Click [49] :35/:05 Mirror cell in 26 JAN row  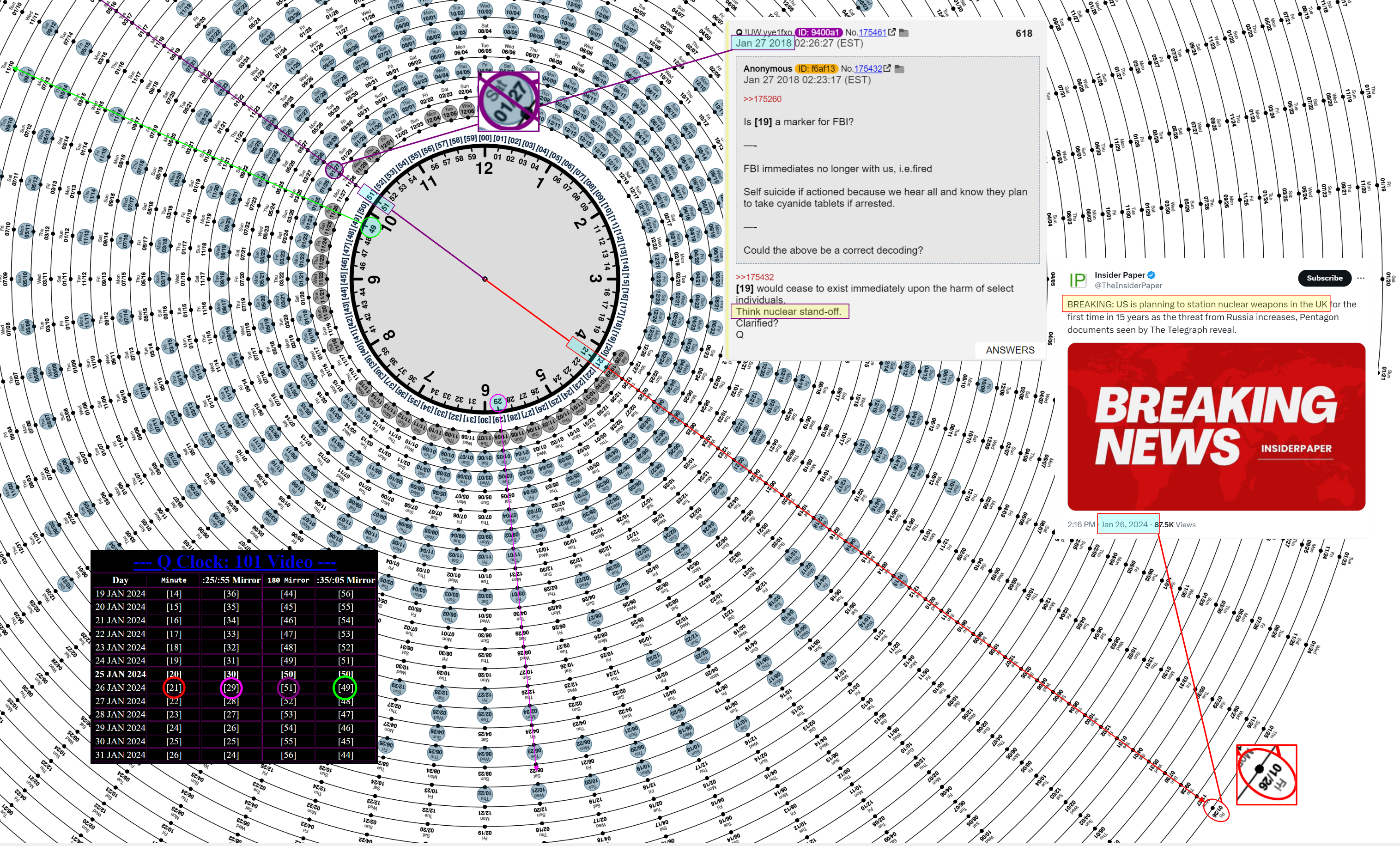point(345,688)
